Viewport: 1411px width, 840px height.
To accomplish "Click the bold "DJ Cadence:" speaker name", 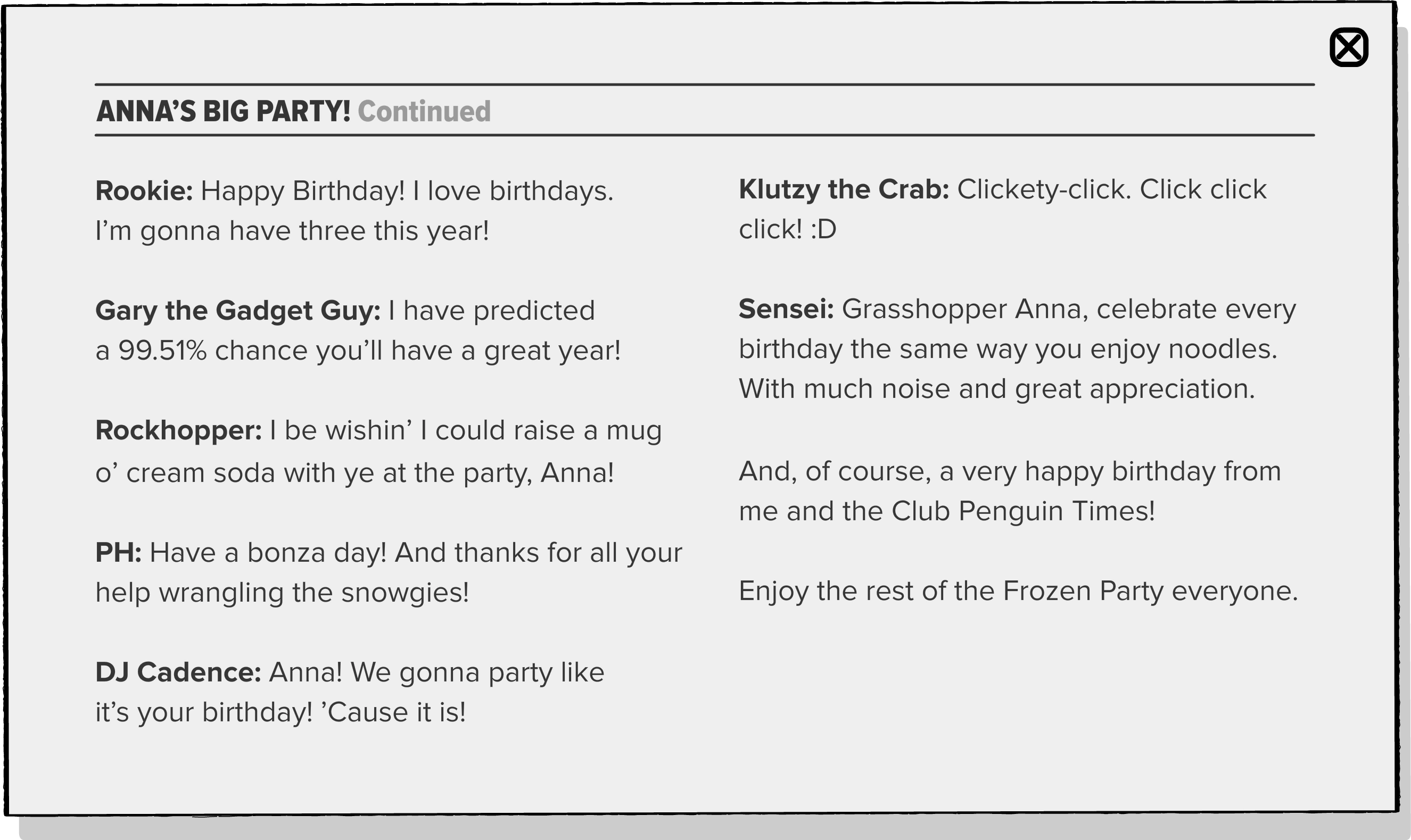I will coord(178,672).
